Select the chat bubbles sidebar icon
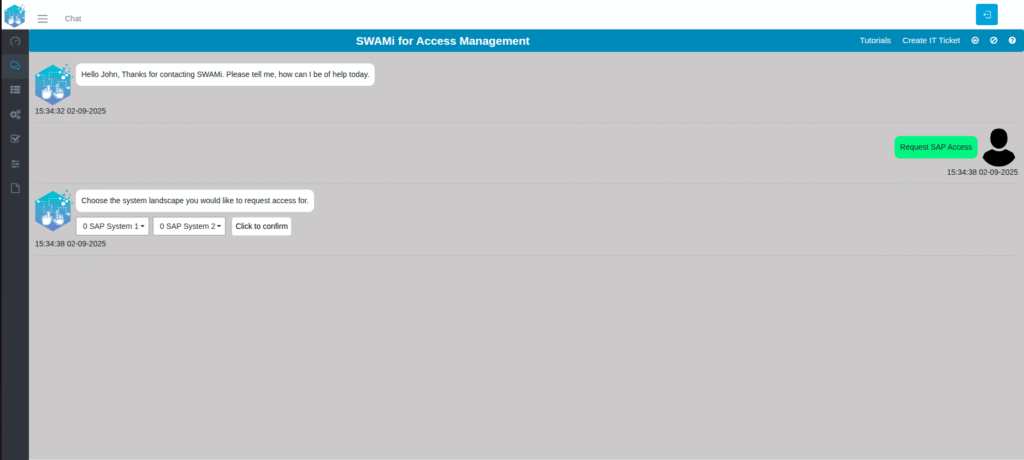The height and width of the screenshot is (460, 1024). tap(15, 65)
